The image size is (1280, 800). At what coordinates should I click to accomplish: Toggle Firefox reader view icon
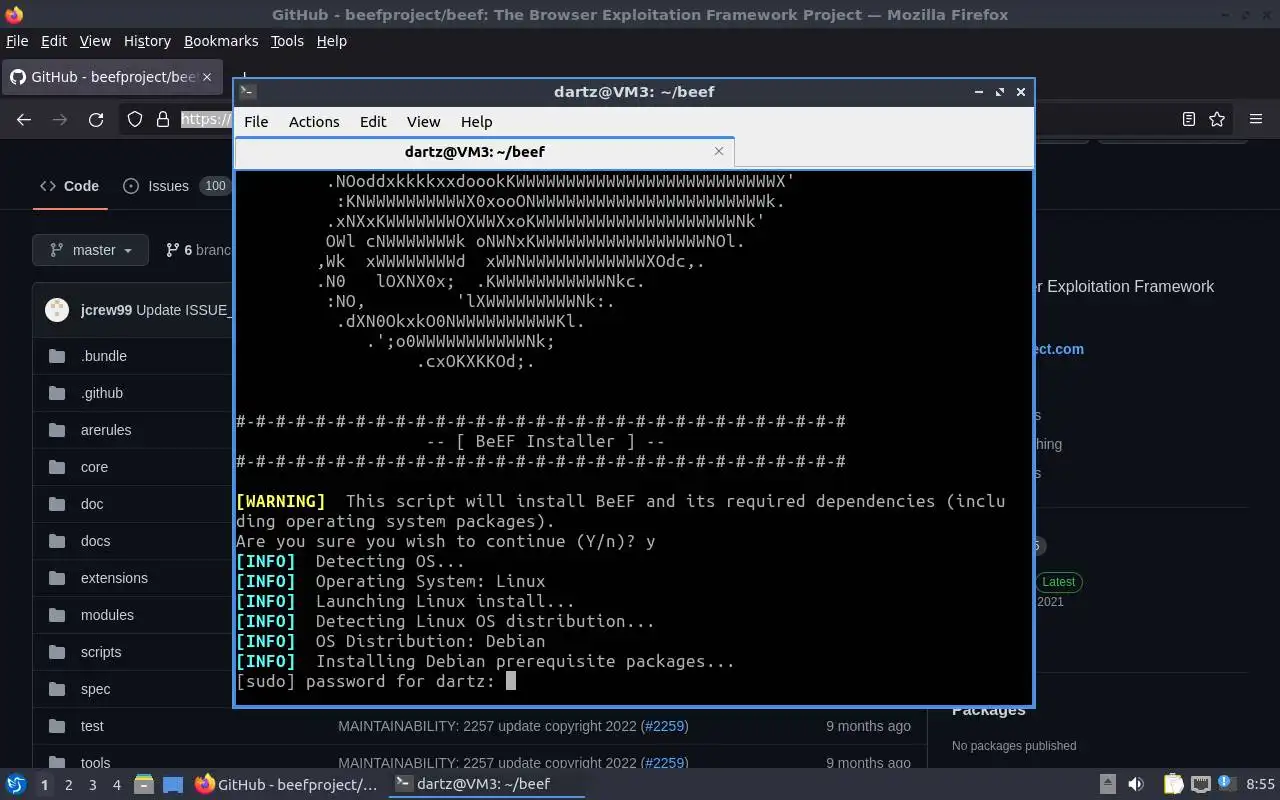point(1188,119)
